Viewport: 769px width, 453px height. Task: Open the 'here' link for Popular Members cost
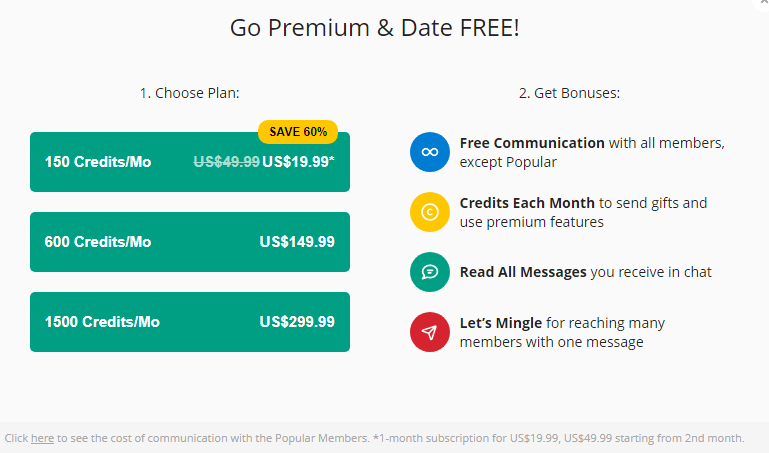click(42, 438)
